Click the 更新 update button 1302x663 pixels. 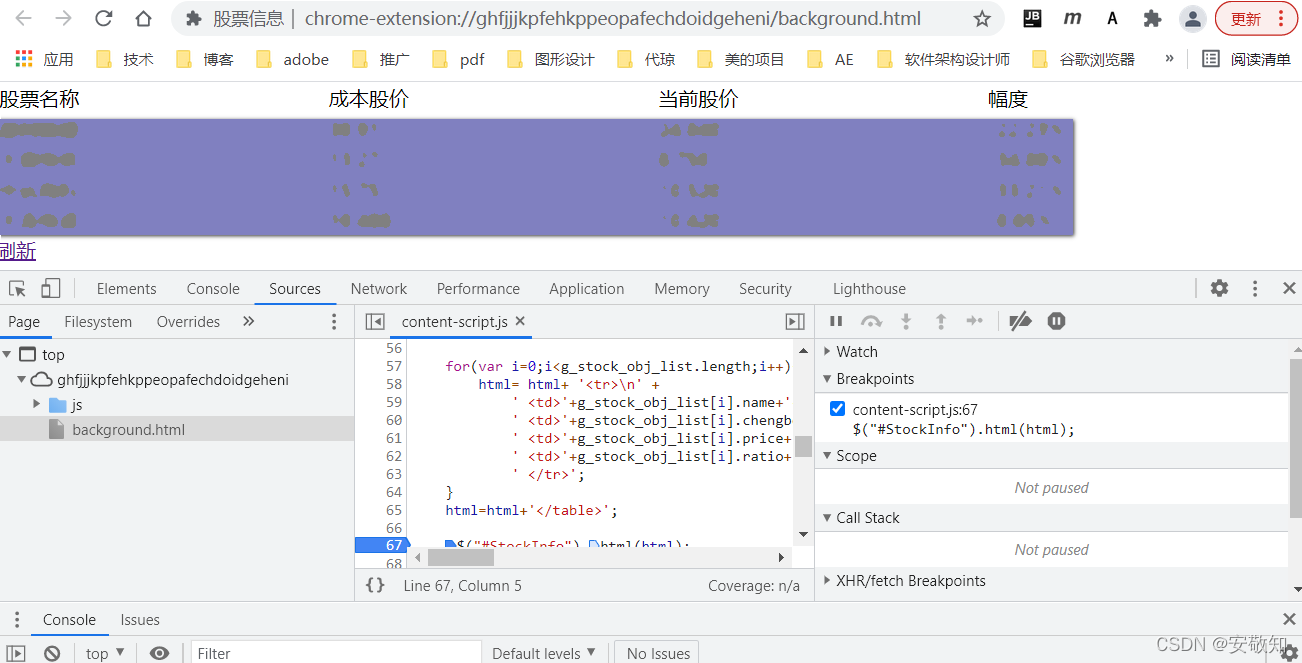tap(1257, 18)
